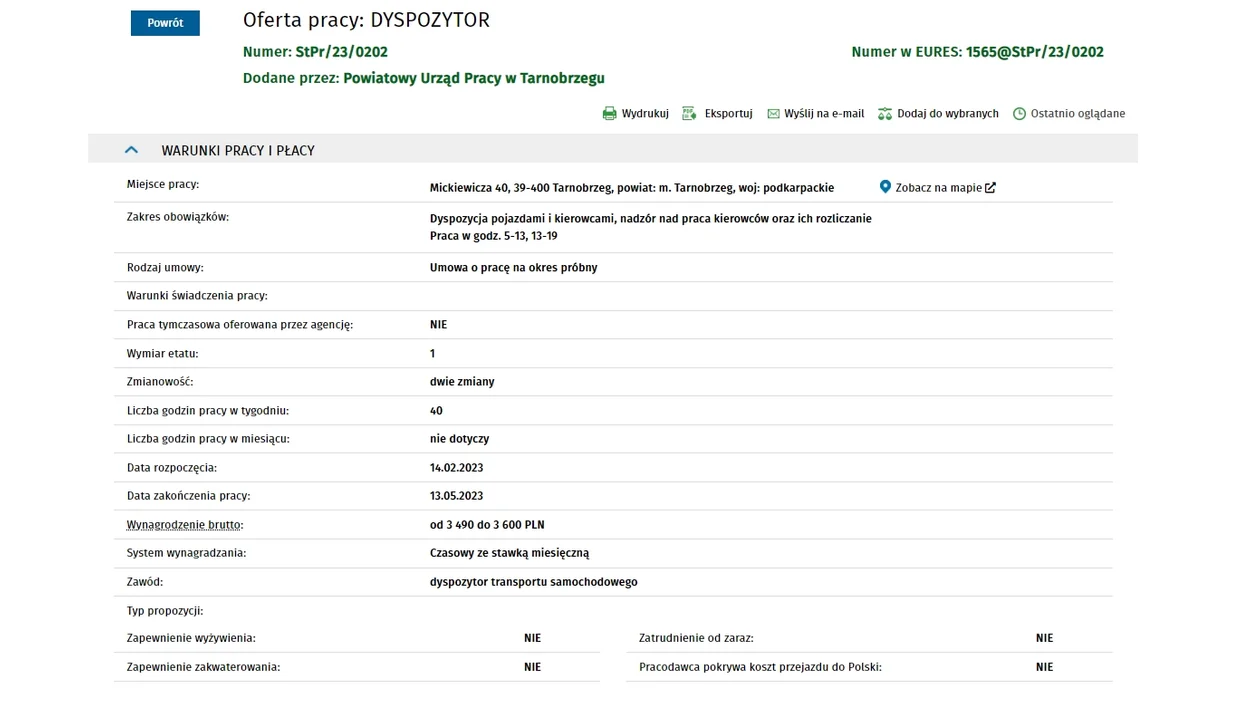Viewport: 1260px width, 717px height.
Task: Click the icon beside Dodaj do wybranych
Action: point(885,114)
